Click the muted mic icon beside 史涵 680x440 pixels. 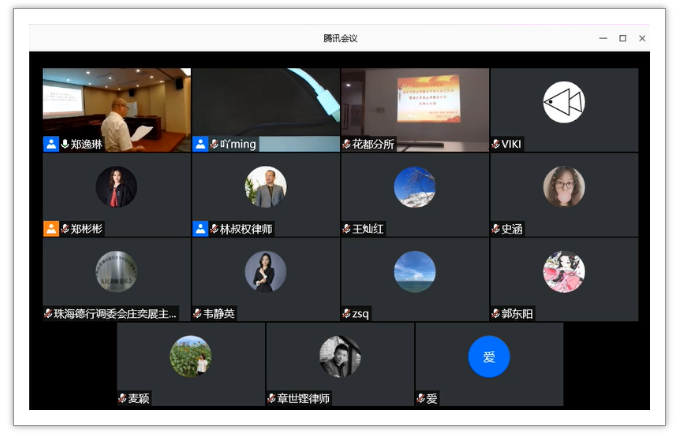click(495, 228)
